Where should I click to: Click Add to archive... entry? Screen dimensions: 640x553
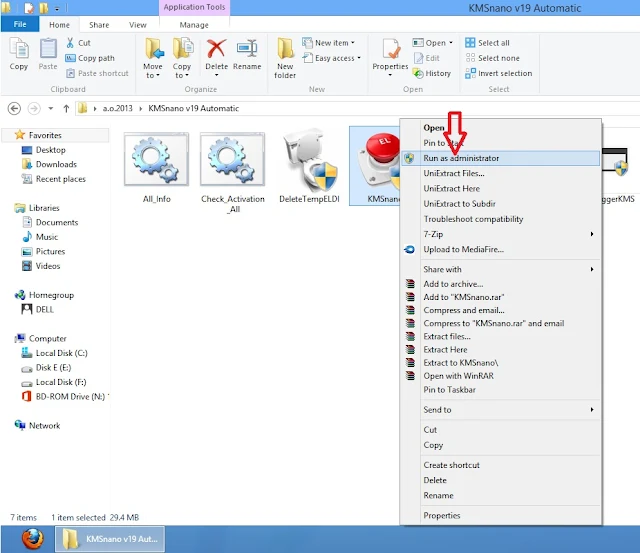pos(453,284)
